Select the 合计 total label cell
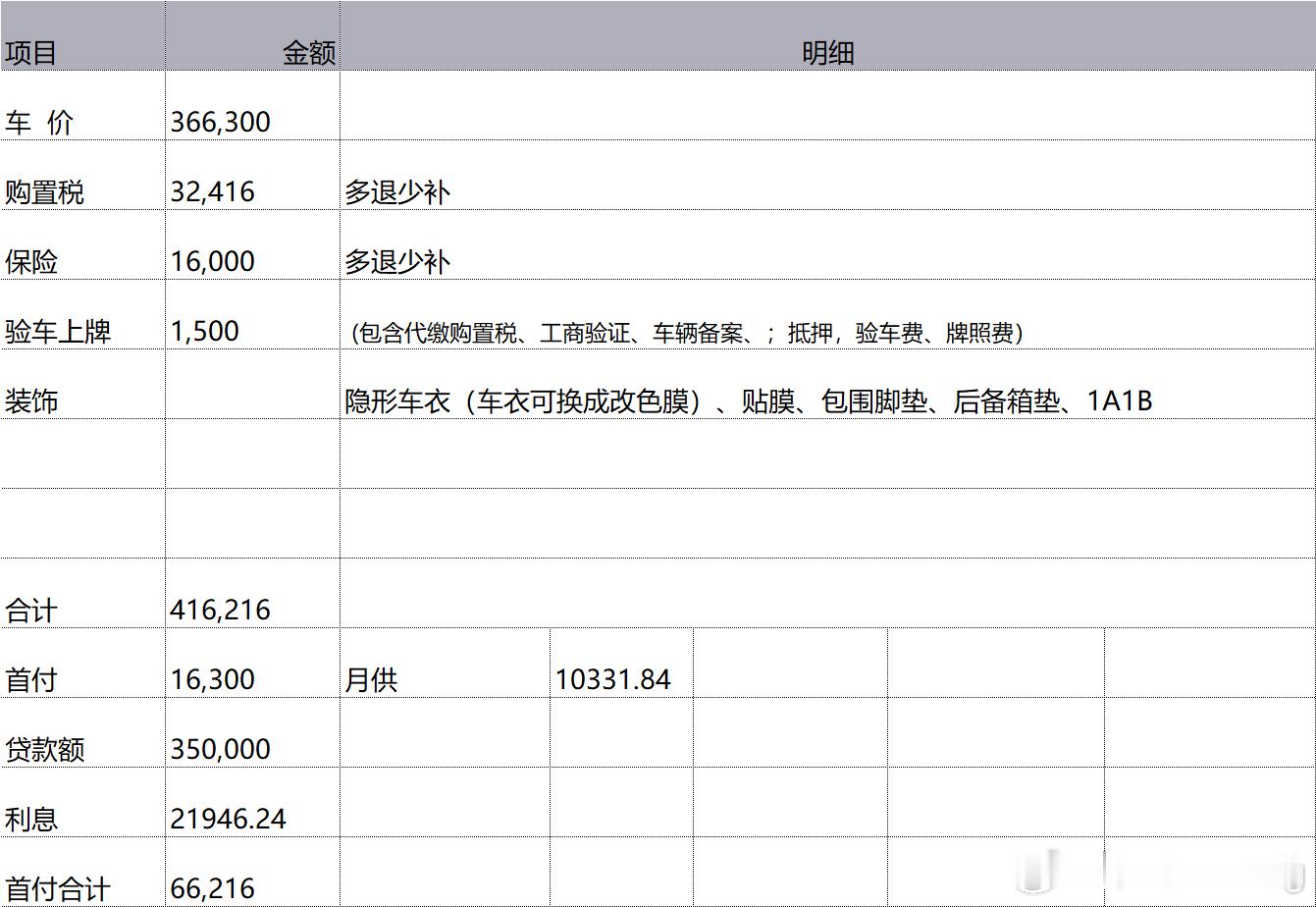1316x907 pixels. pos(31,609)
